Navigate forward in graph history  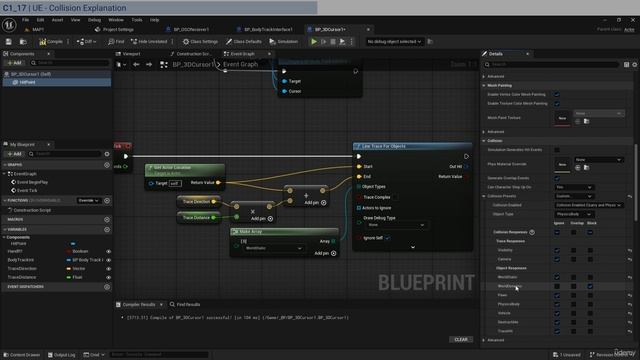(149, 64)
